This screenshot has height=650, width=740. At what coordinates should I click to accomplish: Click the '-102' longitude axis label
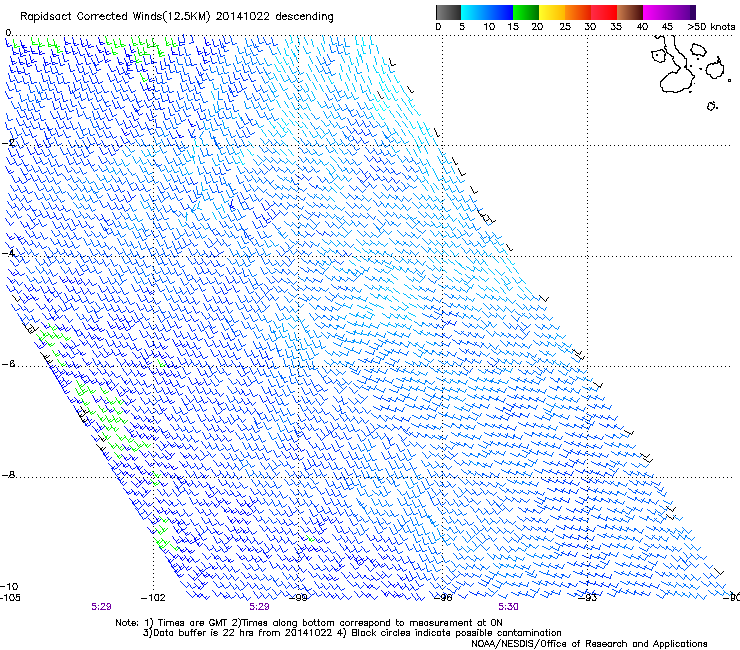[x=153, y=598]
